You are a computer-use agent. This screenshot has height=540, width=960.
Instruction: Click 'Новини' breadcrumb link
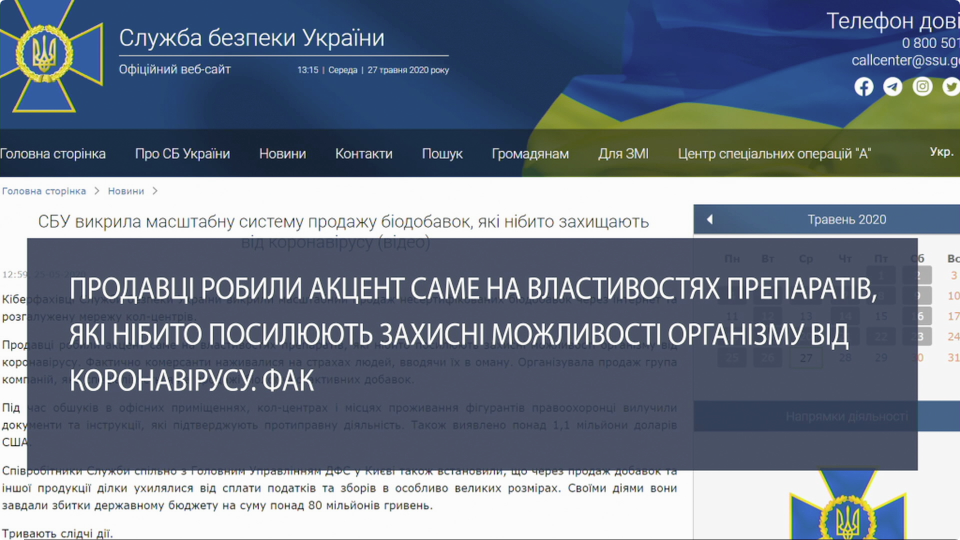(126, 191)
